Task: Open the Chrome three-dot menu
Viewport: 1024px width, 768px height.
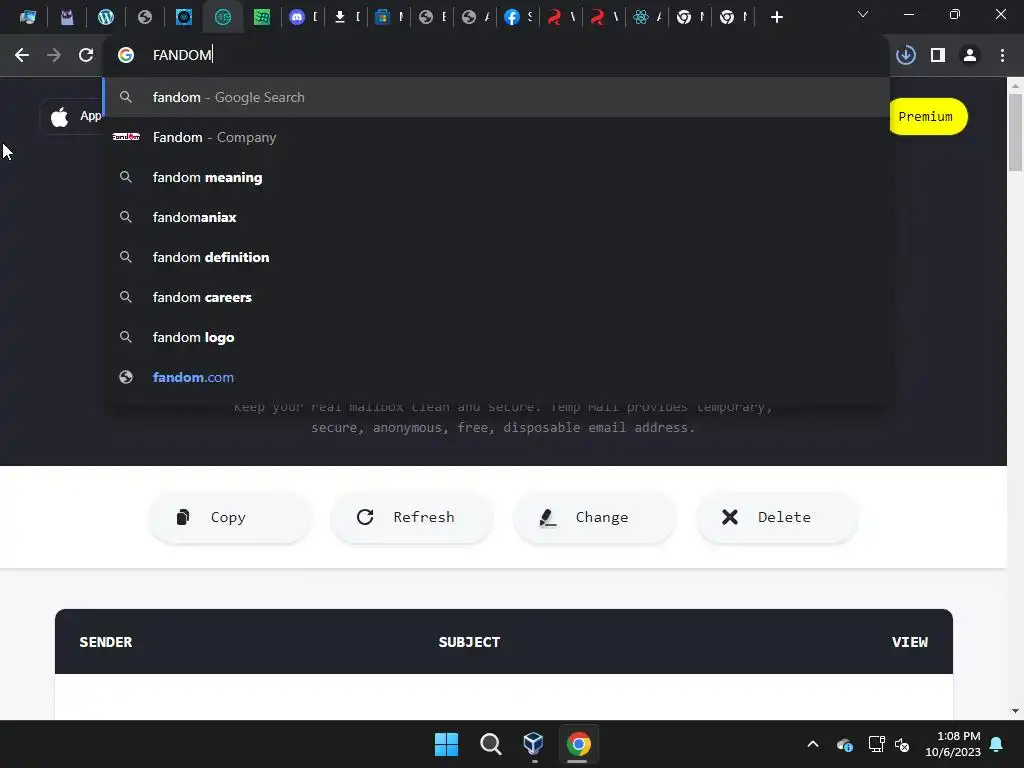Action: coord(1002,55)
